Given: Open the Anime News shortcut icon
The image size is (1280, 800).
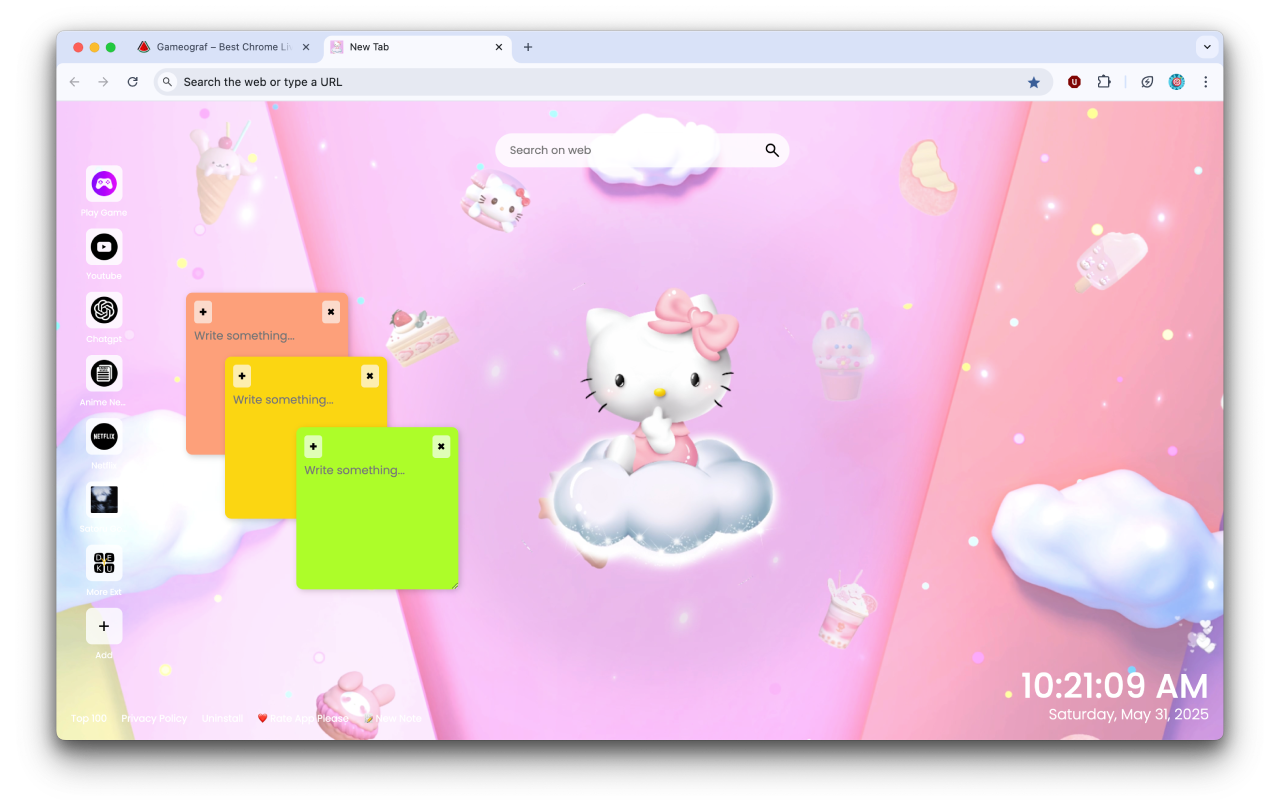Looking at the screenshot, I should click(104, 374).
